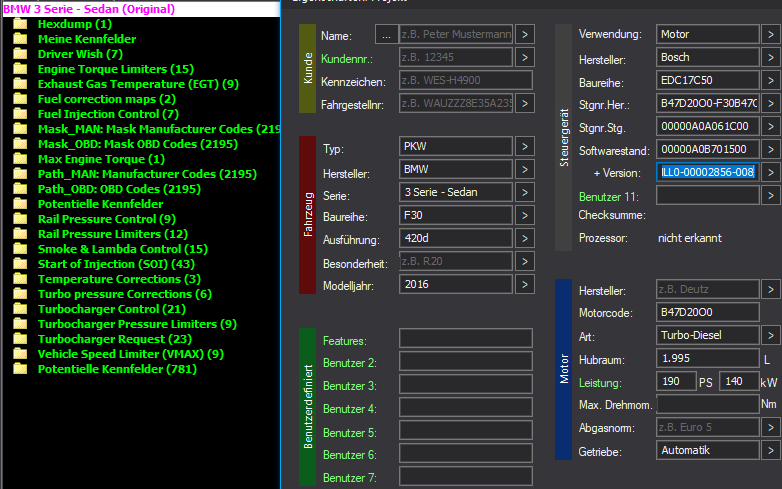Click the Leistung kW field 140

[739, 381]
